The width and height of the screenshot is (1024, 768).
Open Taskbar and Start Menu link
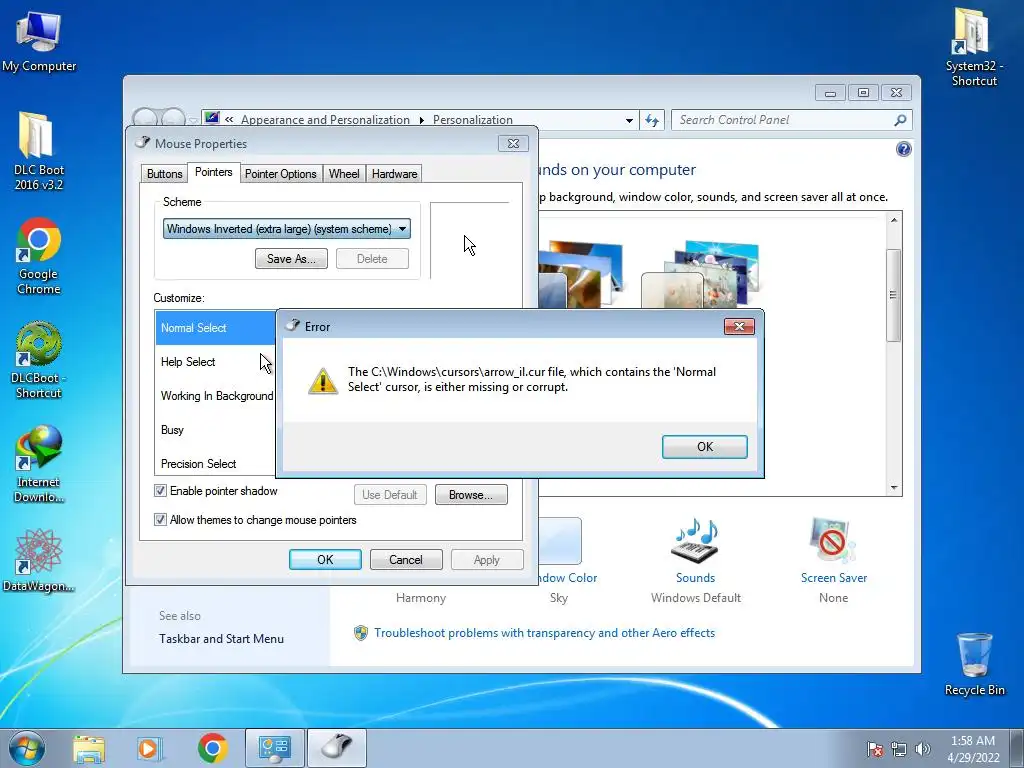click(x=221, y=639)
